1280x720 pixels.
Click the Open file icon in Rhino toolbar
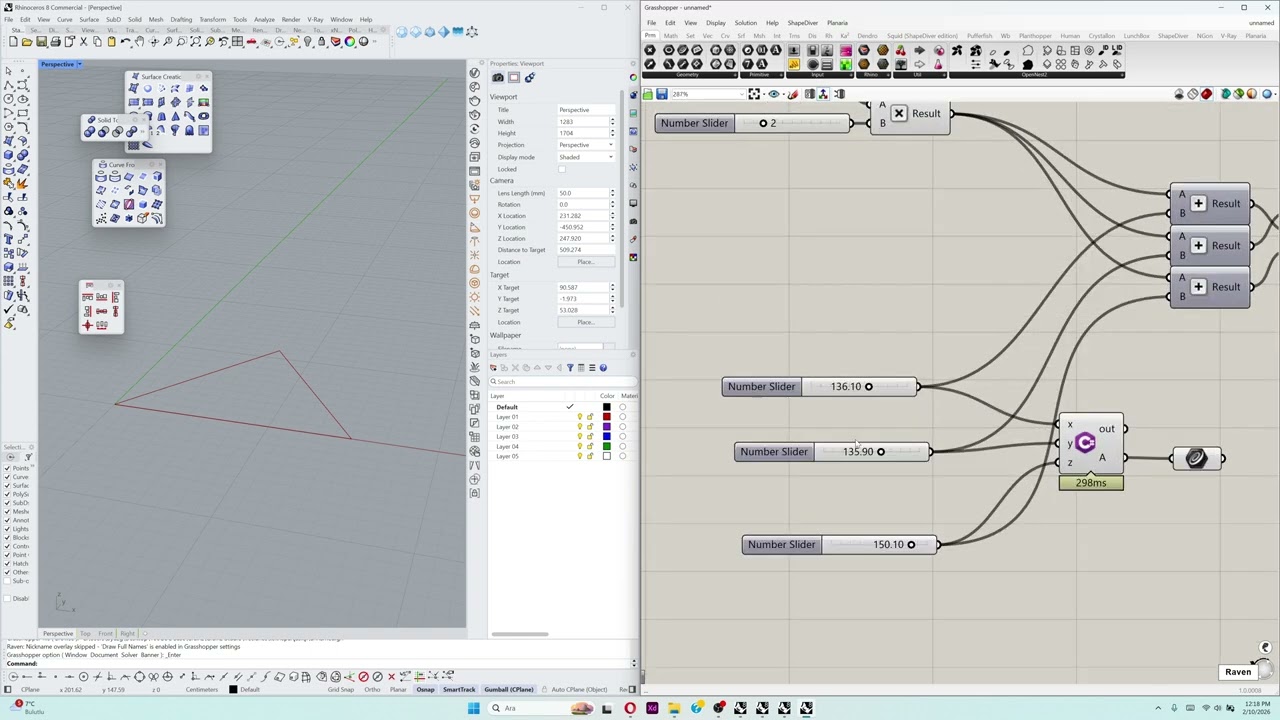coord(27,42)
